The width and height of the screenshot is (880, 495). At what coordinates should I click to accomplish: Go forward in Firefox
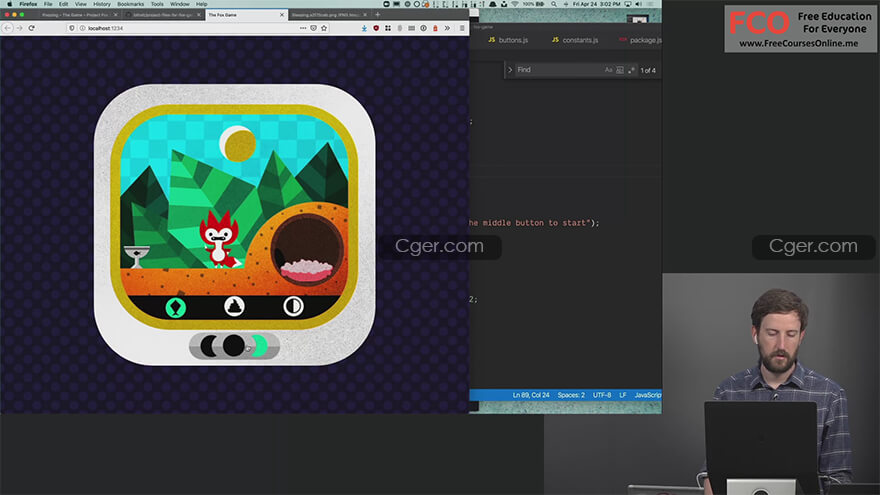click(20, 28)
